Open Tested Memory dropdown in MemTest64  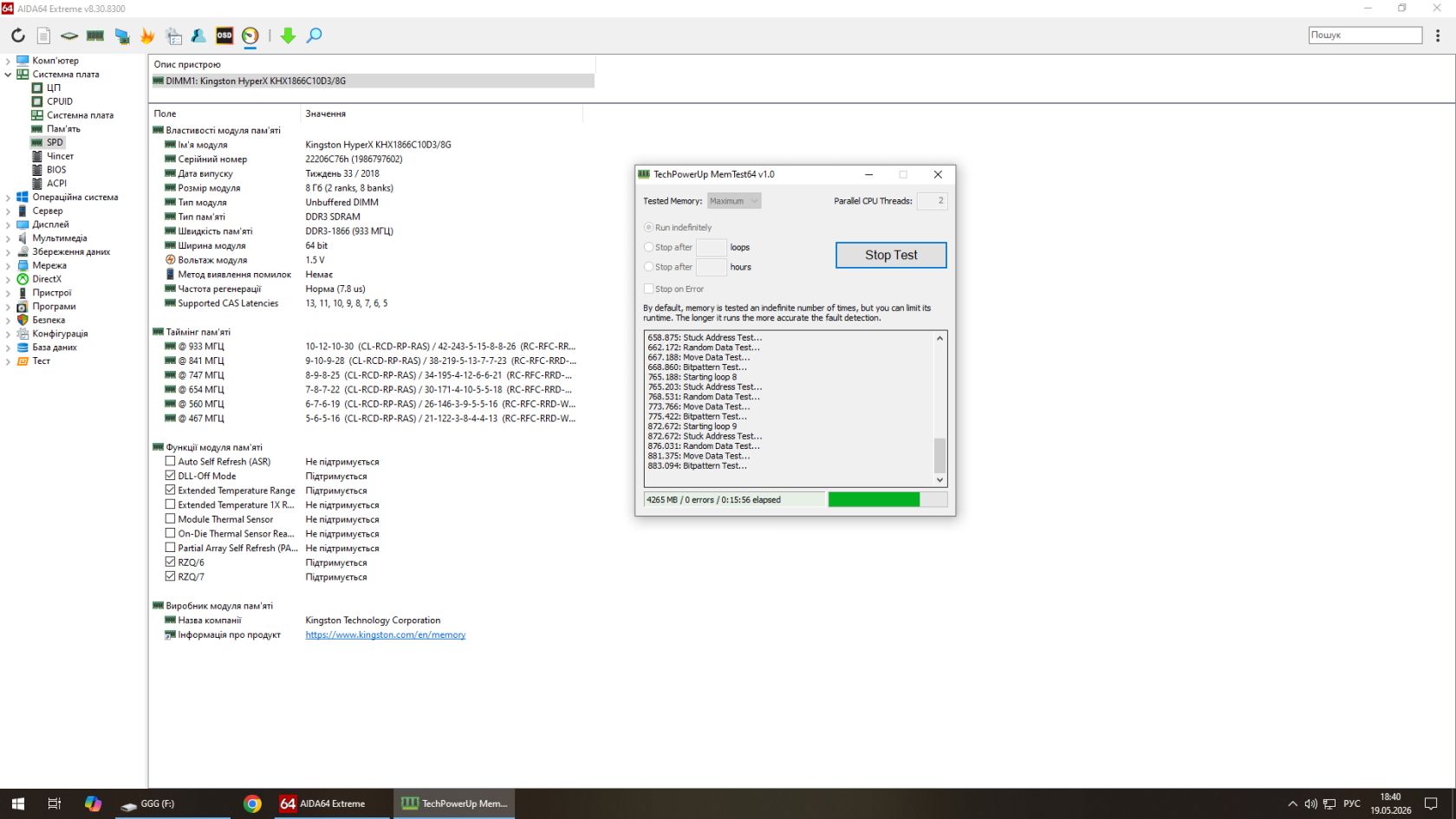734,201
